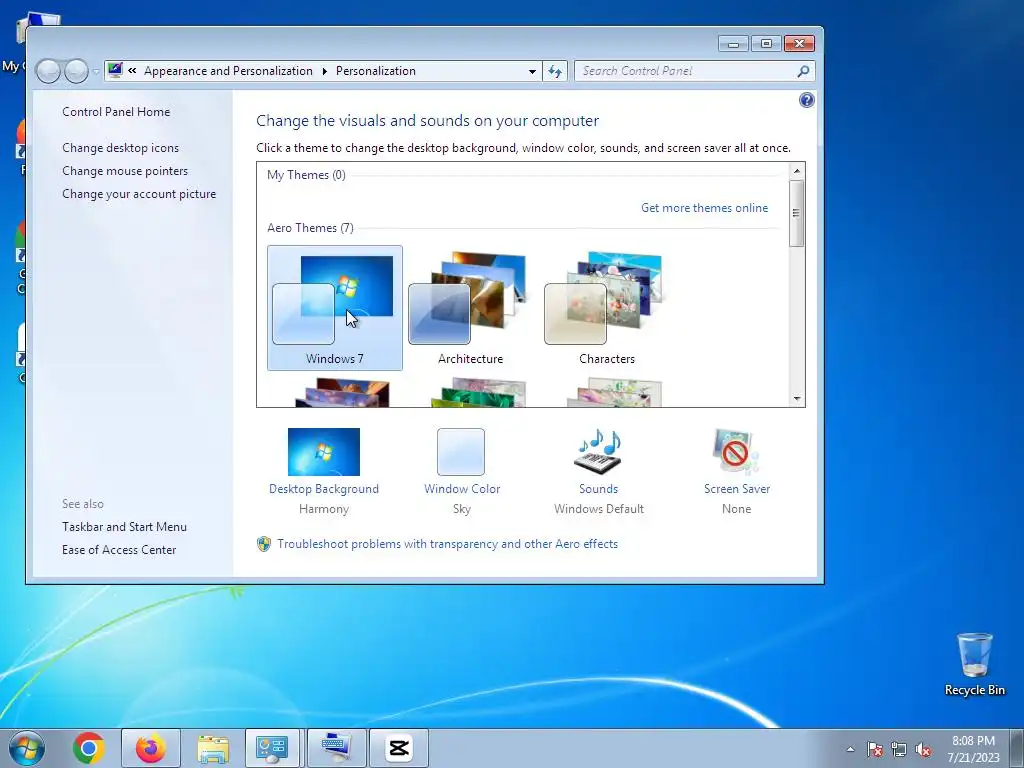Click the My Themes (0) heading
Viewport: 1024px width, 768px height.
pyautogui.click(x=306, y=174)
